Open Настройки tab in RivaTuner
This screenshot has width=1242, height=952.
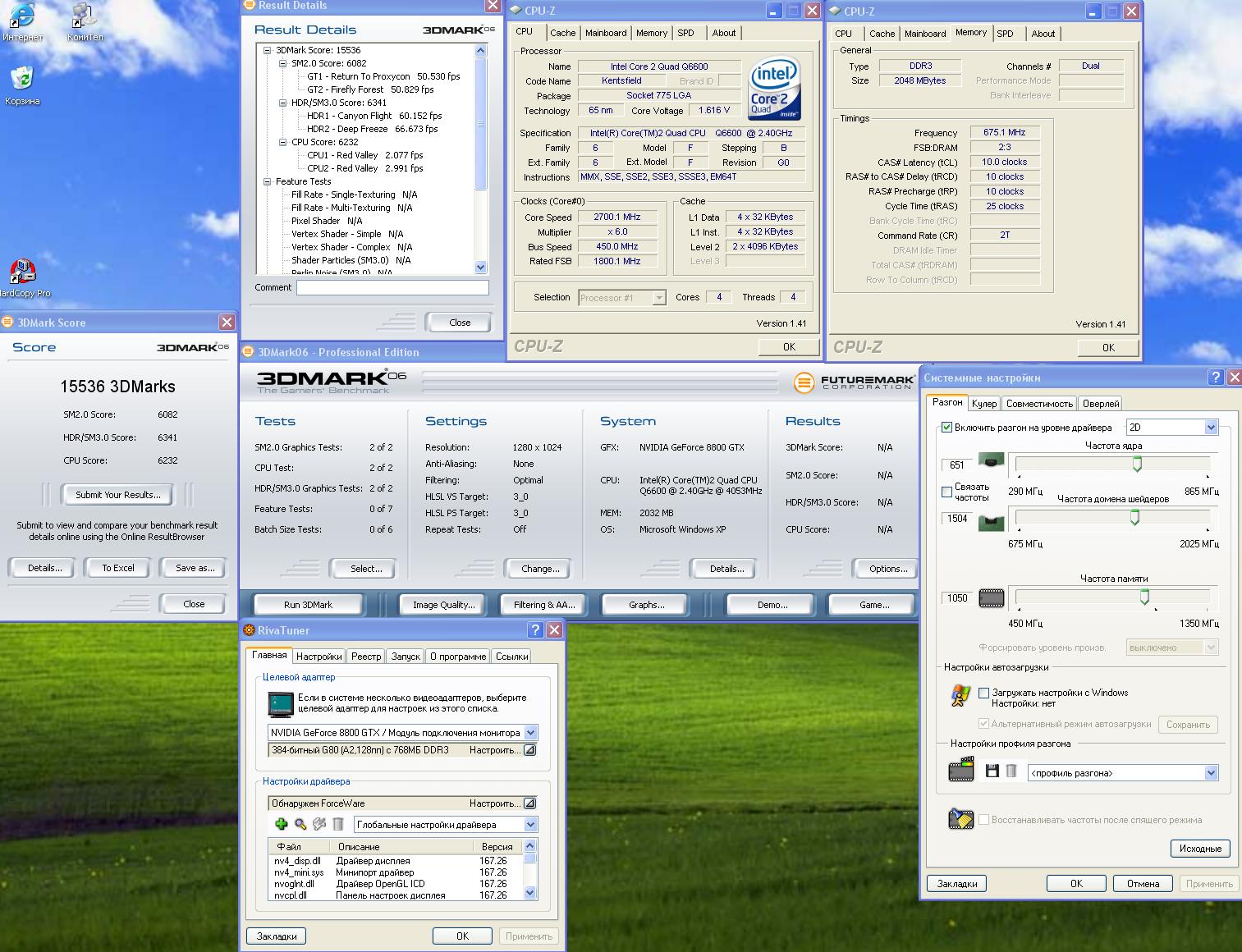[319, 656]
